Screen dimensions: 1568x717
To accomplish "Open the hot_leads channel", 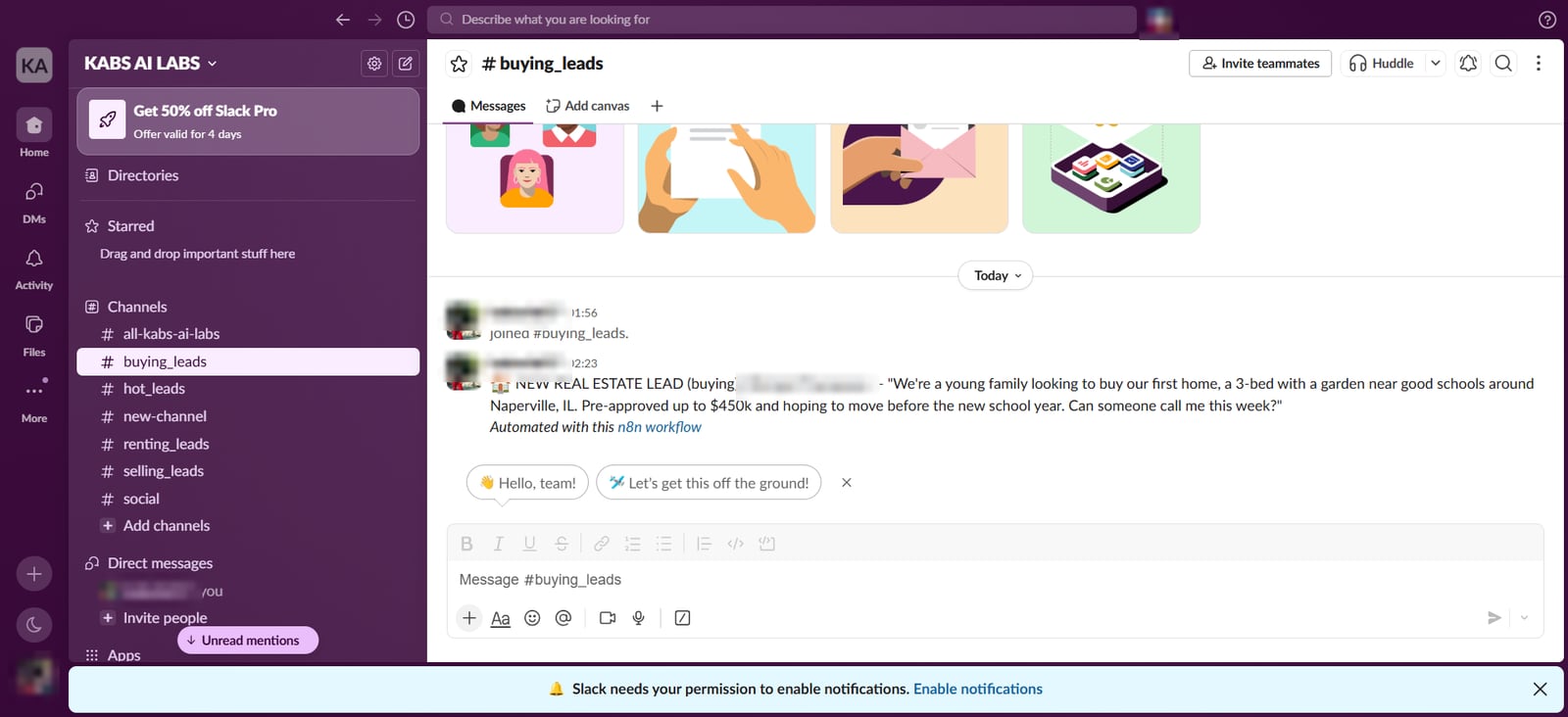I will coord(248,389).
